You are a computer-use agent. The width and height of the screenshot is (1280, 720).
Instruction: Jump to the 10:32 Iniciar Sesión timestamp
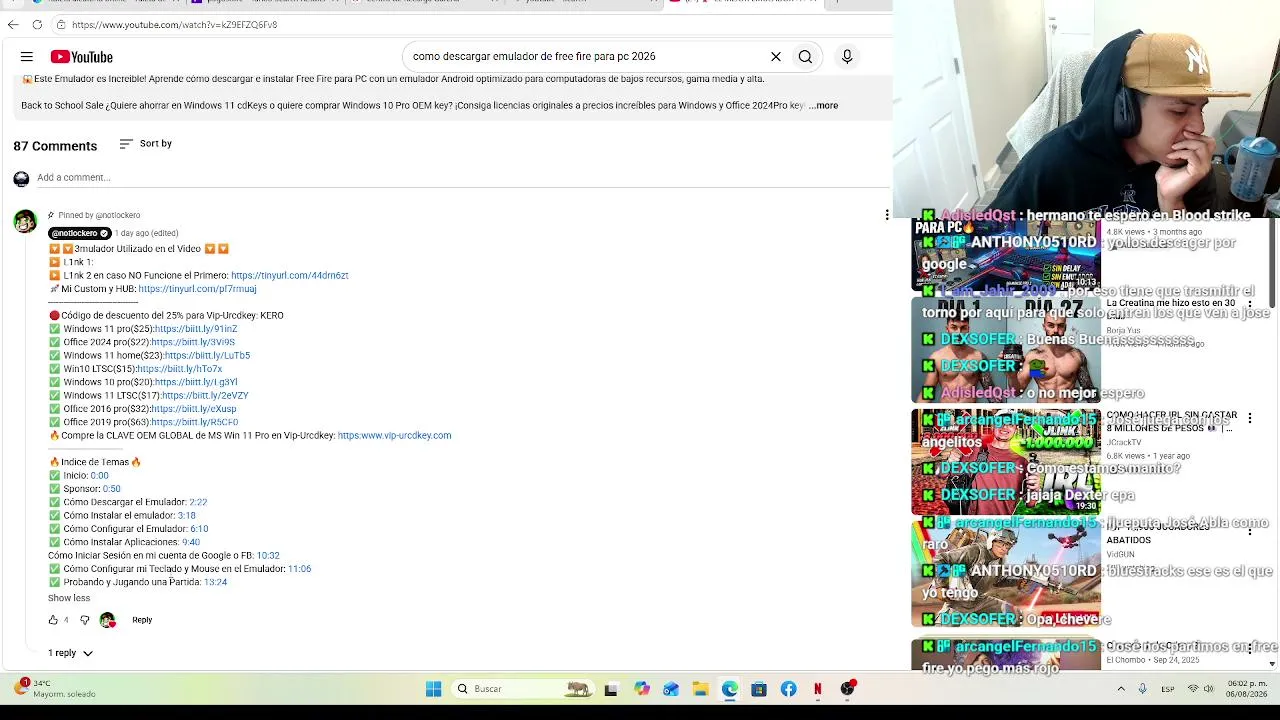click(268, 556)
